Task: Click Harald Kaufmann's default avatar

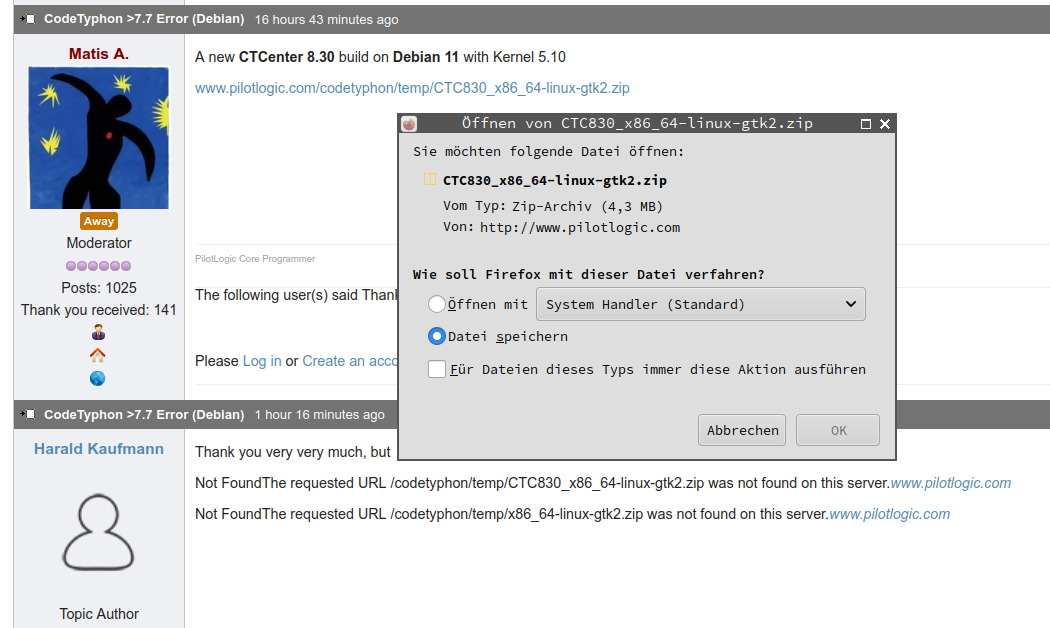Action: pos(98,532)
